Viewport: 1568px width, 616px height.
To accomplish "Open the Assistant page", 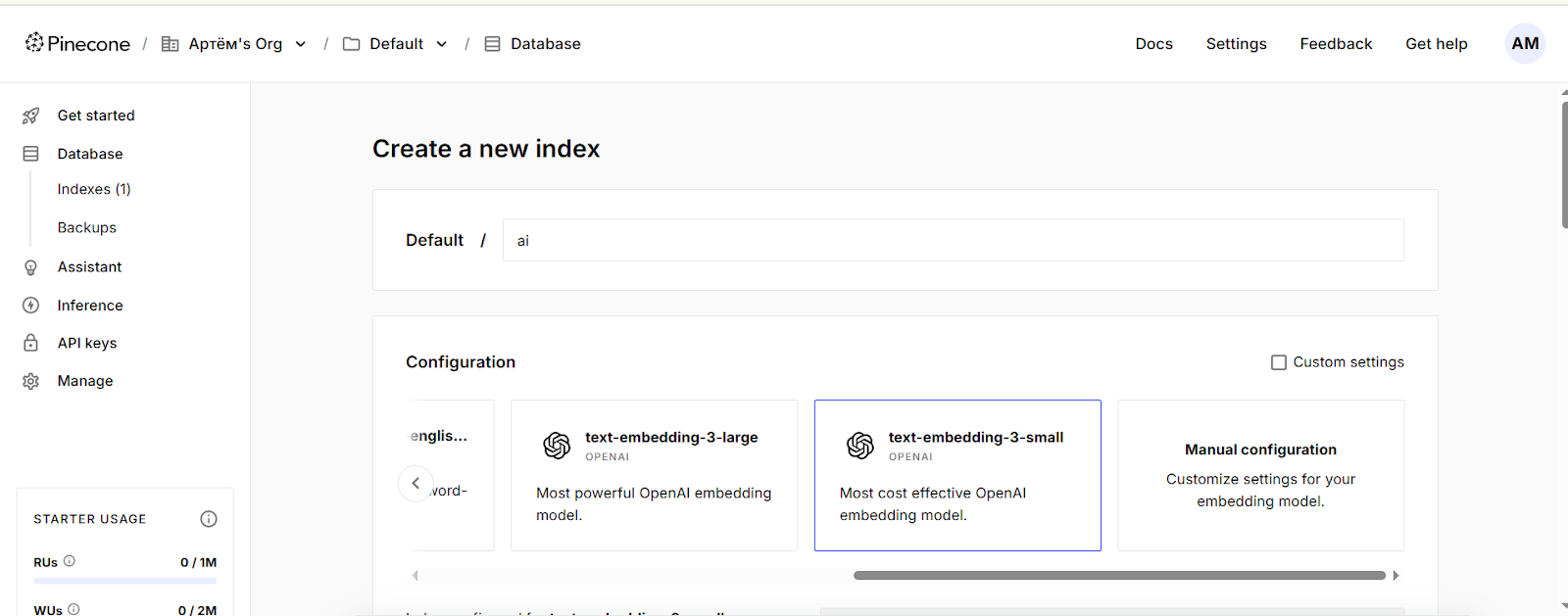I will coord(89,267).
